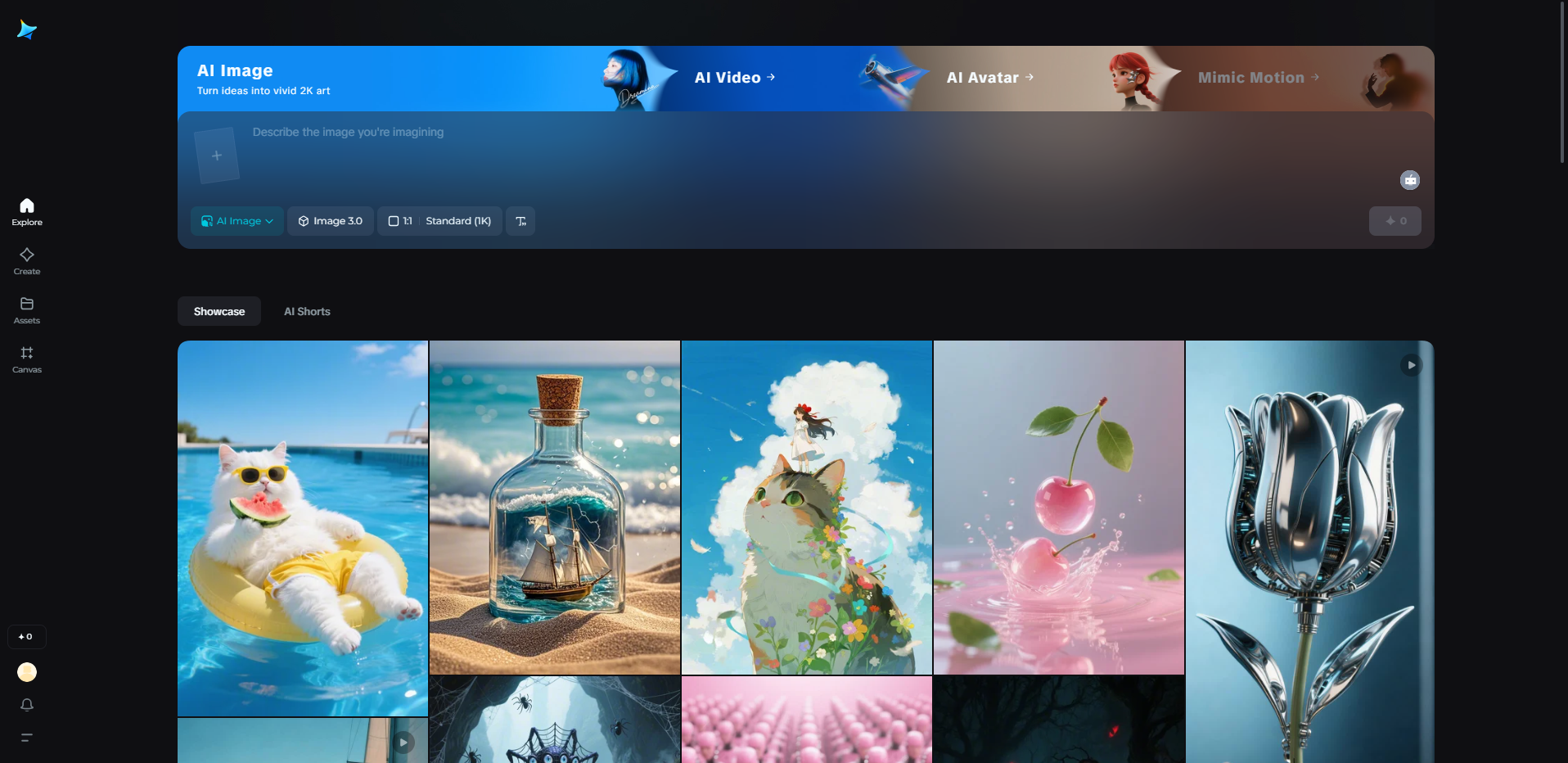Screen dimensions: 1568x763
Task: Open the text style options icon
Action: [x=520, y=220]
